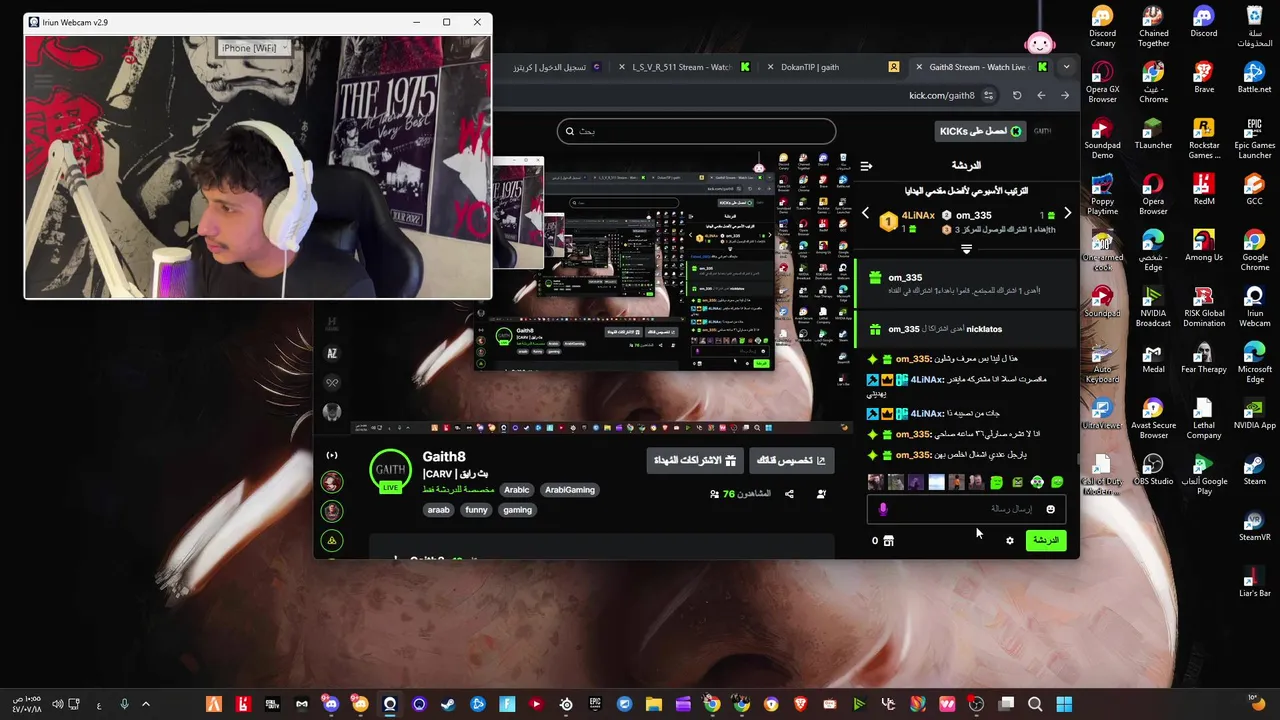The image size is (1280, 720).
Task: Open Liar's Bar desktop shortcut
Action: [x=1254, y=582]
